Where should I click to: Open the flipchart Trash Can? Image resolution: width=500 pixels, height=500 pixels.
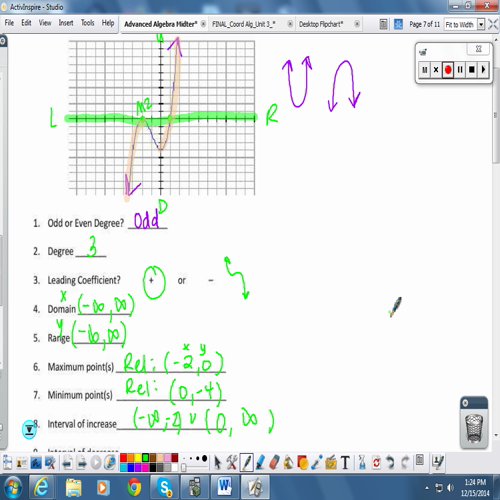pos(474,428)
